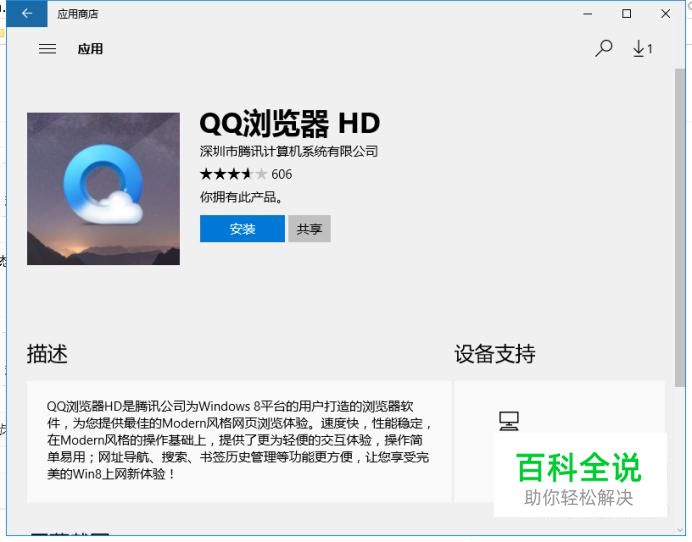Viewport: 692px width, 542px height.
Task: Share the app using the 共享 button
Action: (309, 229)
